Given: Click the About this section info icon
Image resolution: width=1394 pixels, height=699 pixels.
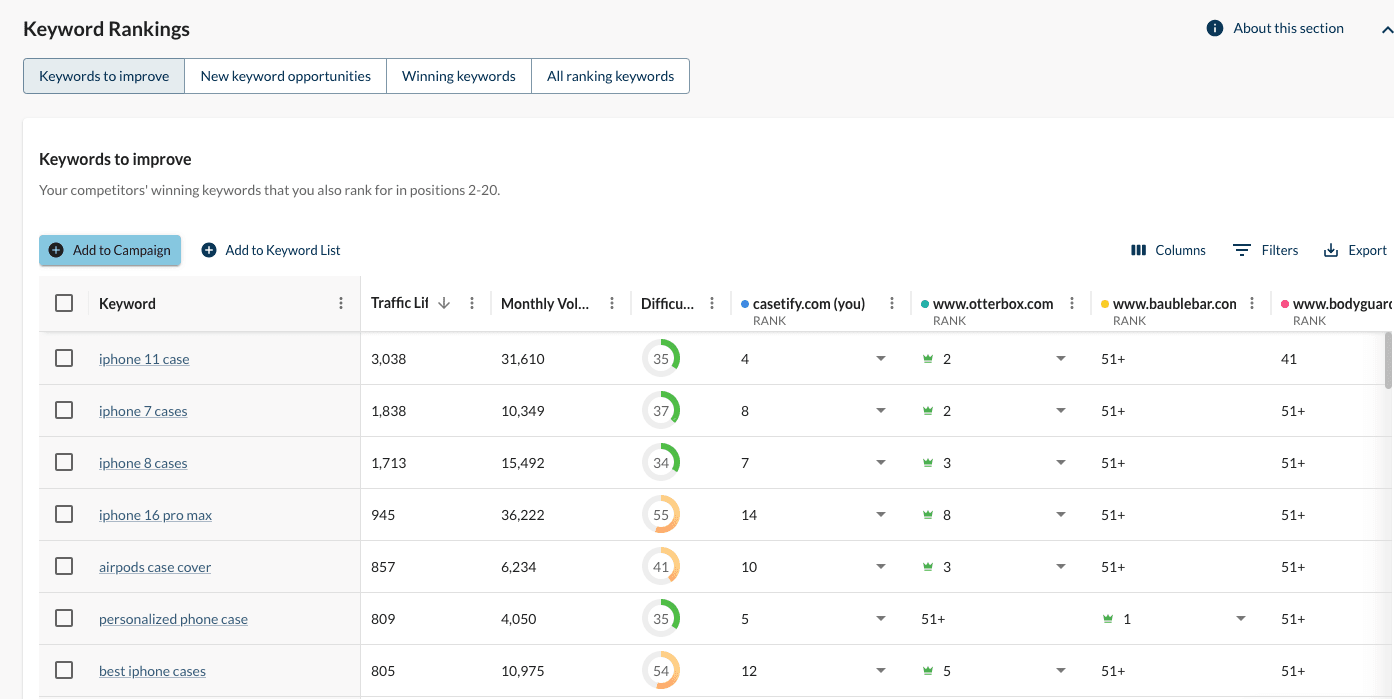Looking at the screenshot, I should 1215,28.
